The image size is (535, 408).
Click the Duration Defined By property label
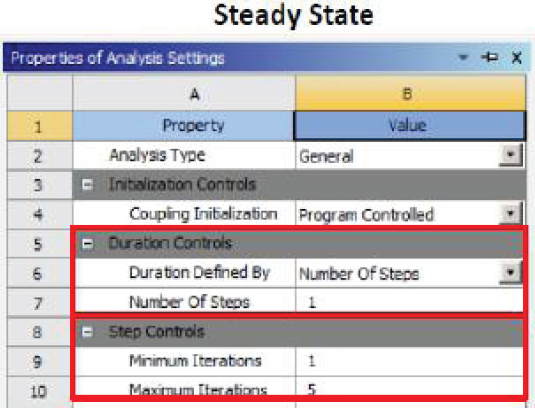point(200,273)
